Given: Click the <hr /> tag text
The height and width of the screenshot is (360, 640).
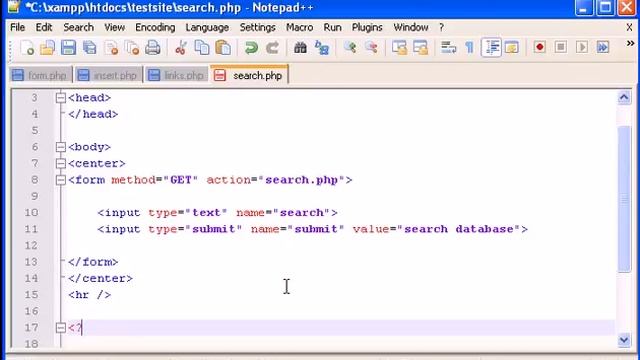Looking at the screenshot, I should coord(89,295).
